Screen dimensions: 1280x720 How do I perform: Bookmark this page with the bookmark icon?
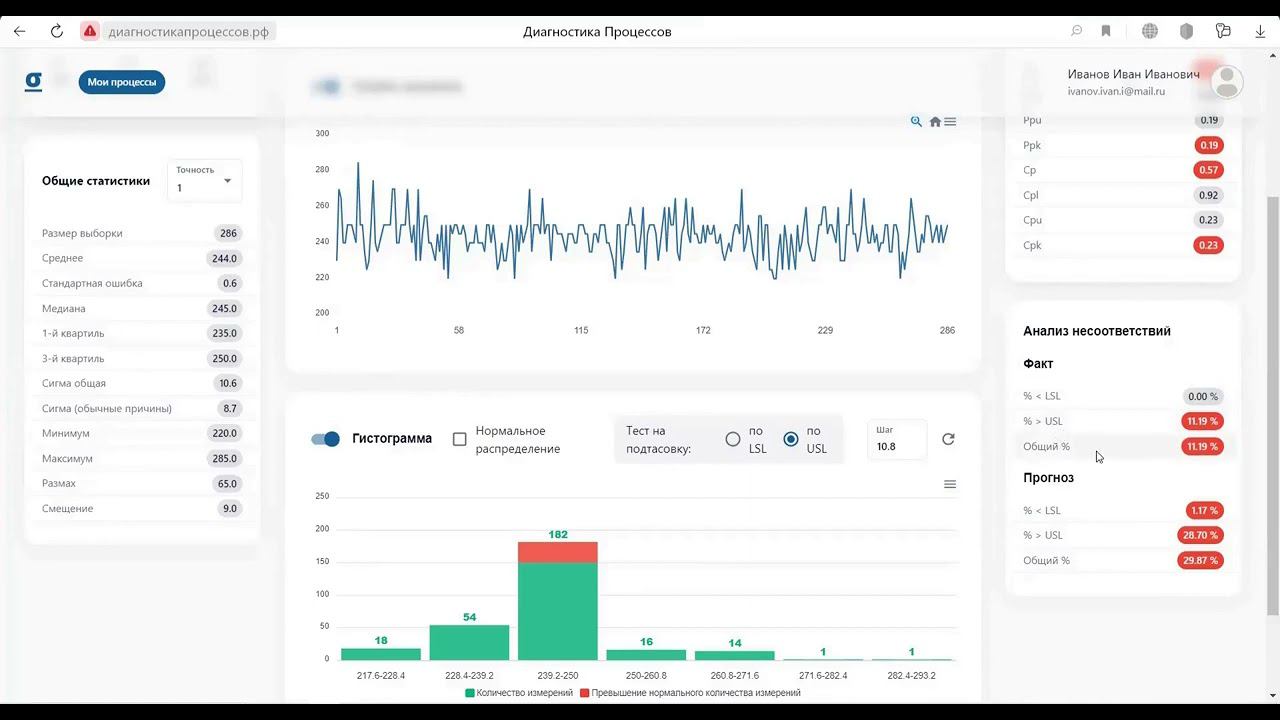click(1106, 31)
